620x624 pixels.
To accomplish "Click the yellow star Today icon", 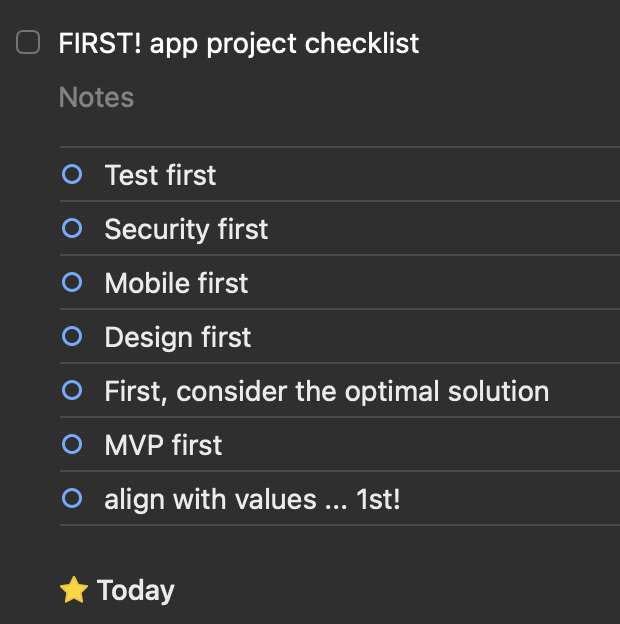I will (74, 591).
